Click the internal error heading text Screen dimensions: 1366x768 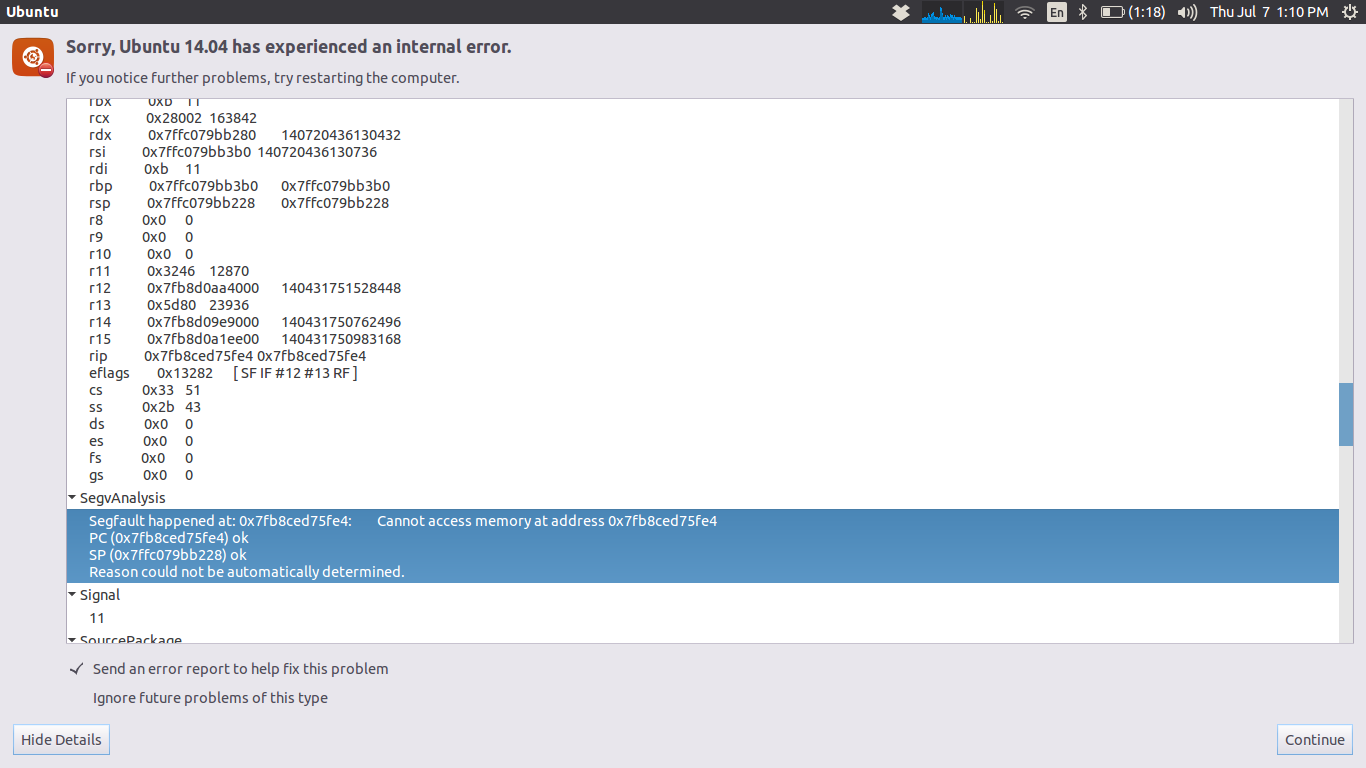289,47
